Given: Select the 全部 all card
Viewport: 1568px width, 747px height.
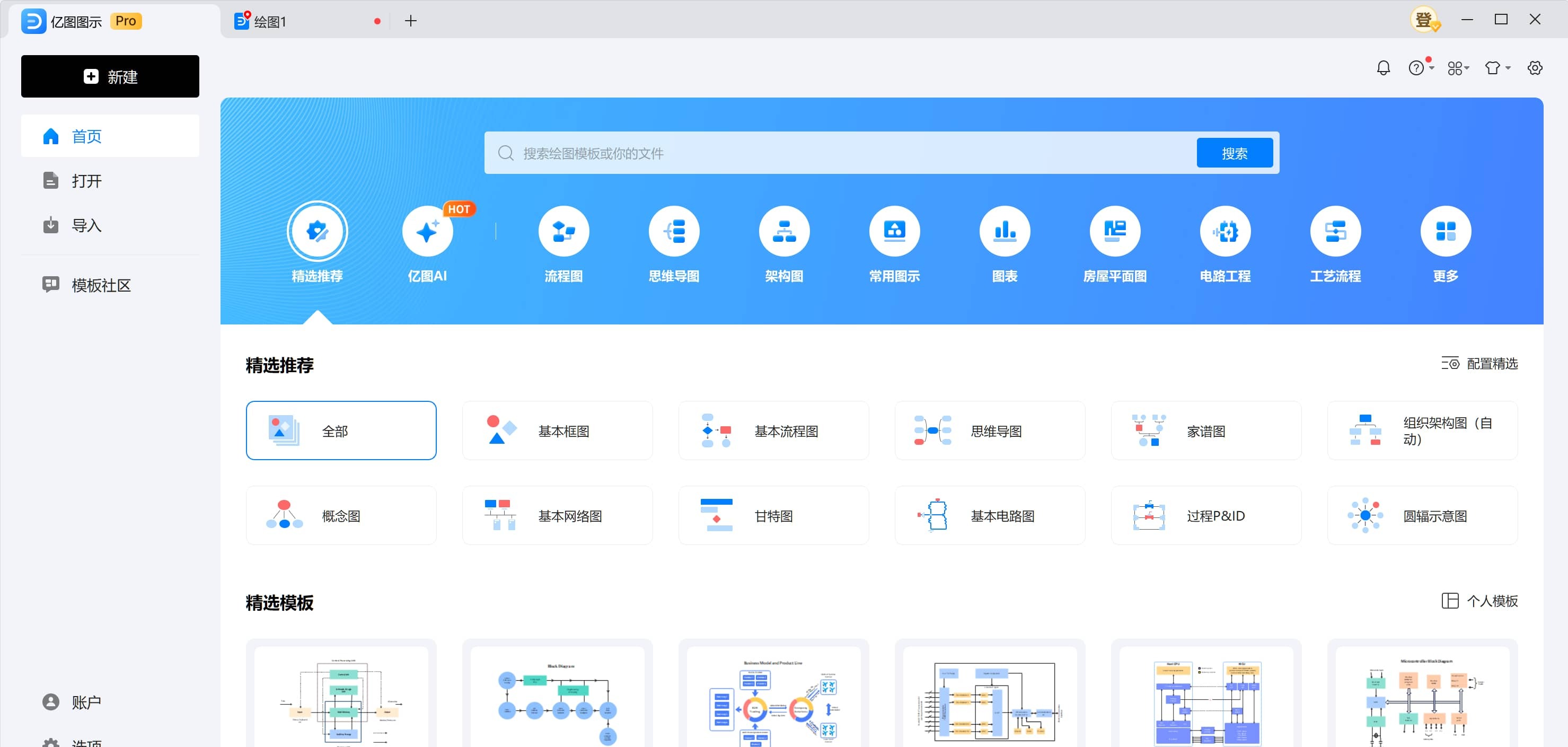Looking at the screenshot, I should 341,430.
